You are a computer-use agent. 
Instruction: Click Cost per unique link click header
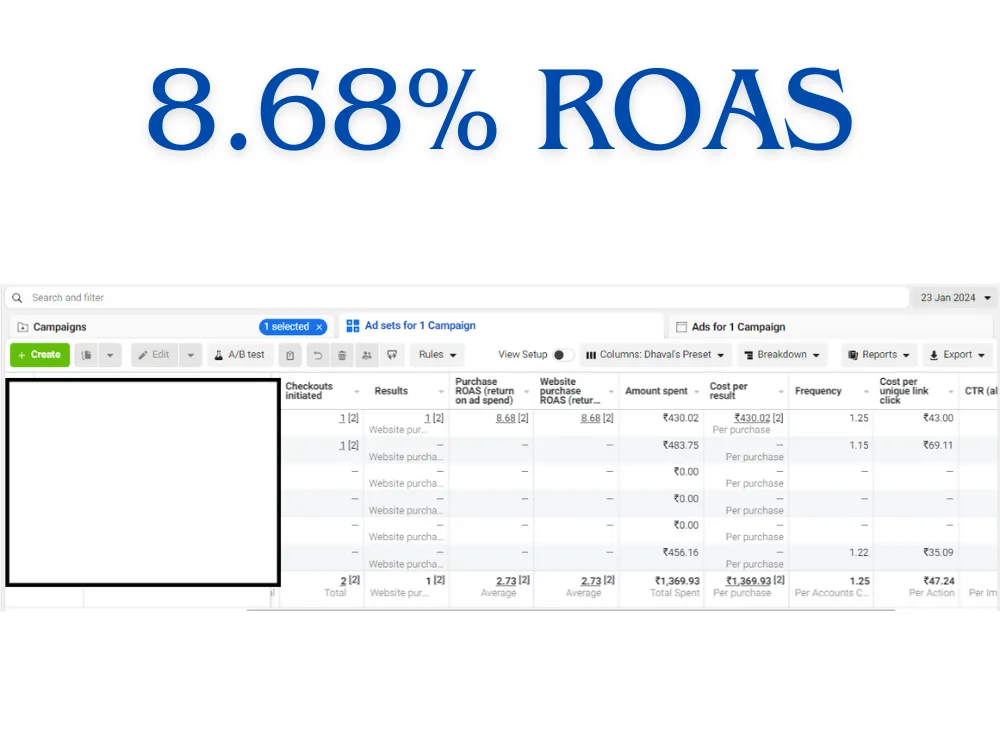click(x=904, y=391)
